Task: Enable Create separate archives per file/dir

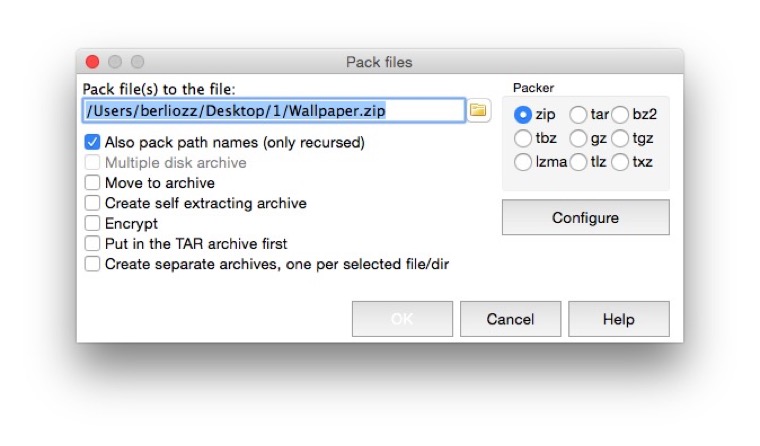Action: point(93,264)
